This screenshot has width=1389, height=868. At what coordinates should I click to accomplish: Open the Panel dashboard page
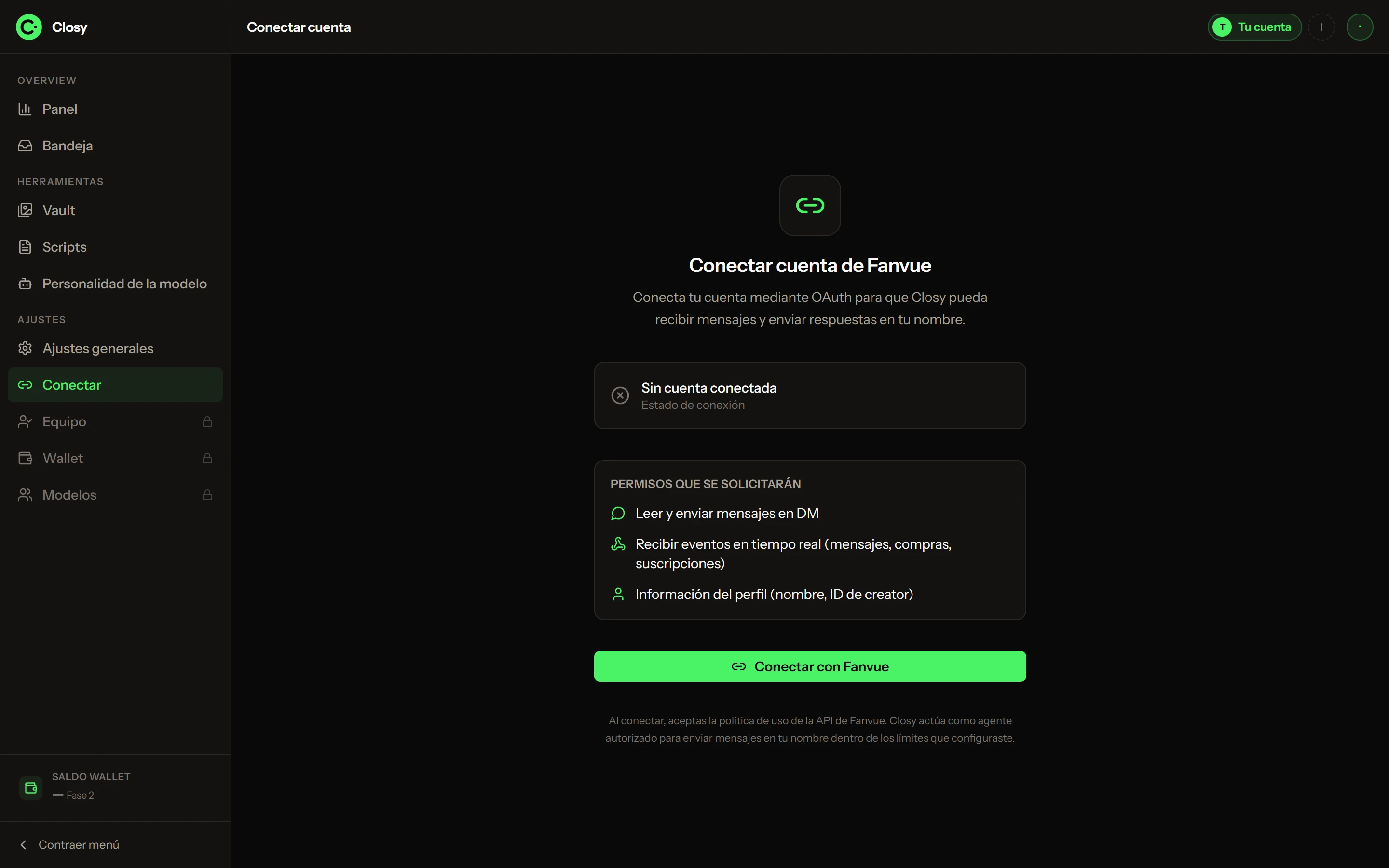tap(115, 109)
